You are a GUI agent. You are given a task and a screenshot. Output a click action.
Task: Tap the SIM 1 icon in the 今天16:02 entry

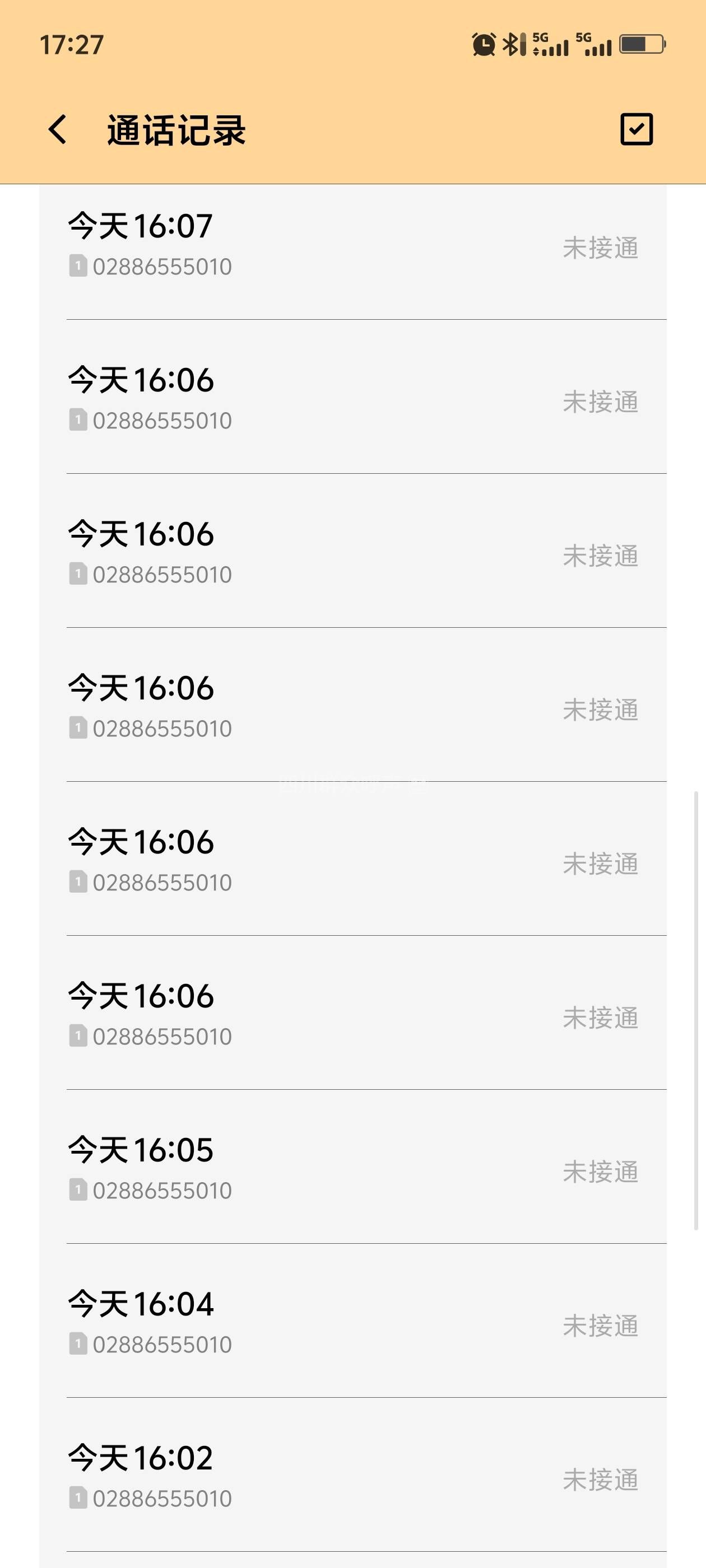click(78, 1497)
